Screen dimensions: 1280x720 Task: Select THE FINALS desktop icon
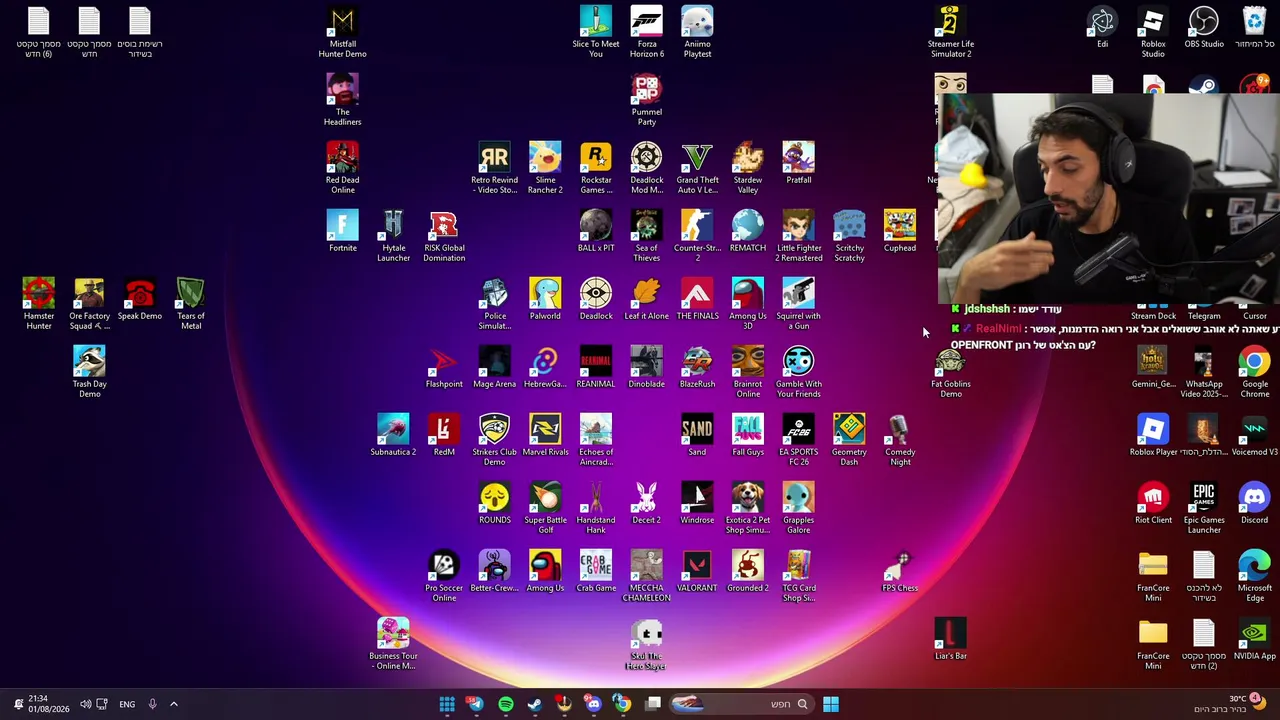(x=697, y=299)
